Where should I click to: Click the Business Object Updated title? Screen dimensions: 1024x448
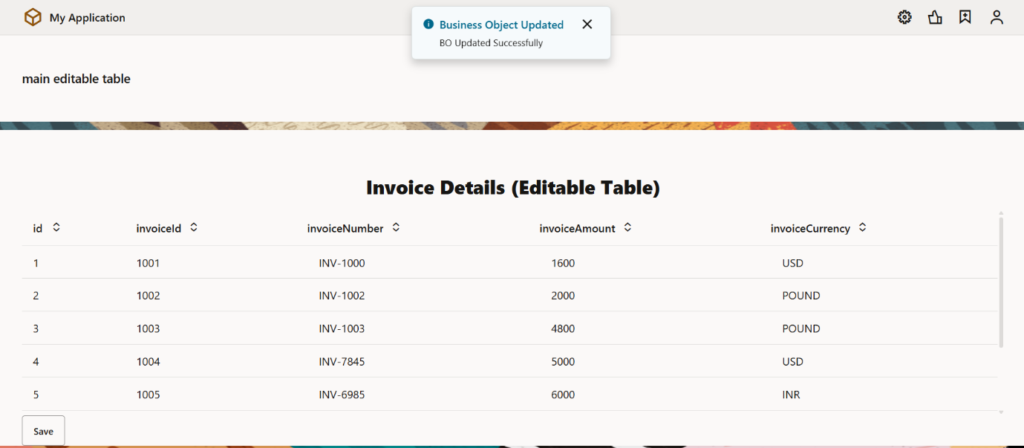click(x=501, y=24)
